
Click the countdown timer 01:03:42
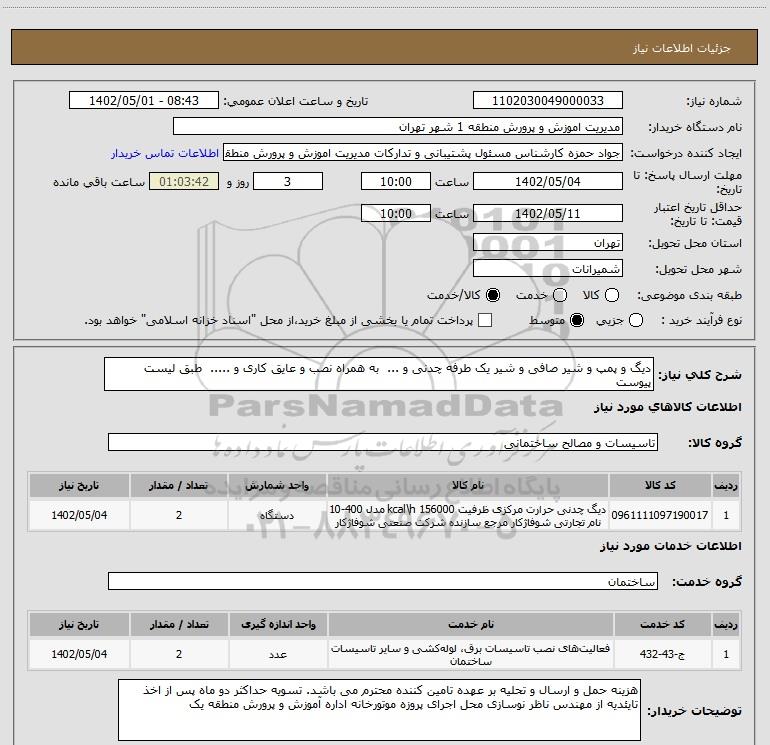tap(184, 181)
